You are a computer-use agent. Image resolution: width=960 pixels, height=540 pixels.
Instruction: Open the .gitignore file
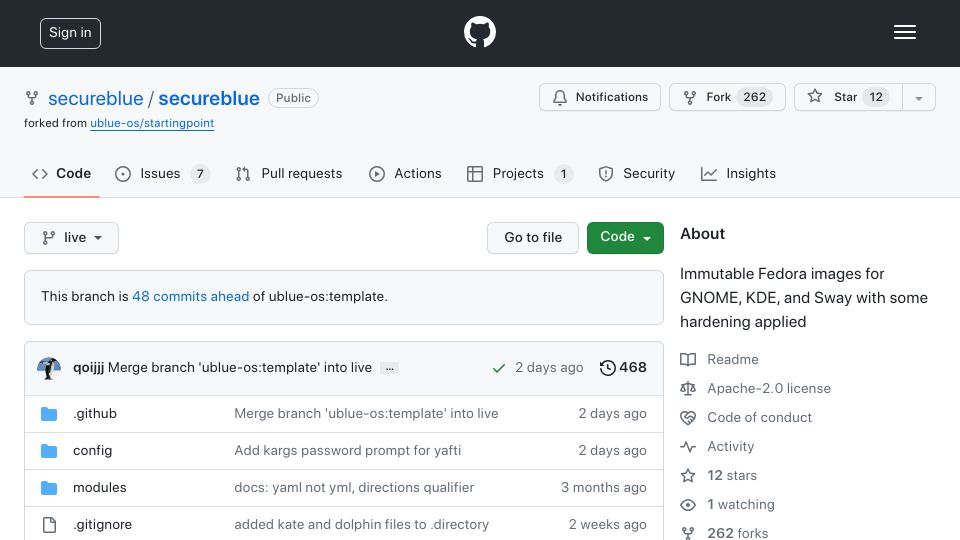click(102, 525)
